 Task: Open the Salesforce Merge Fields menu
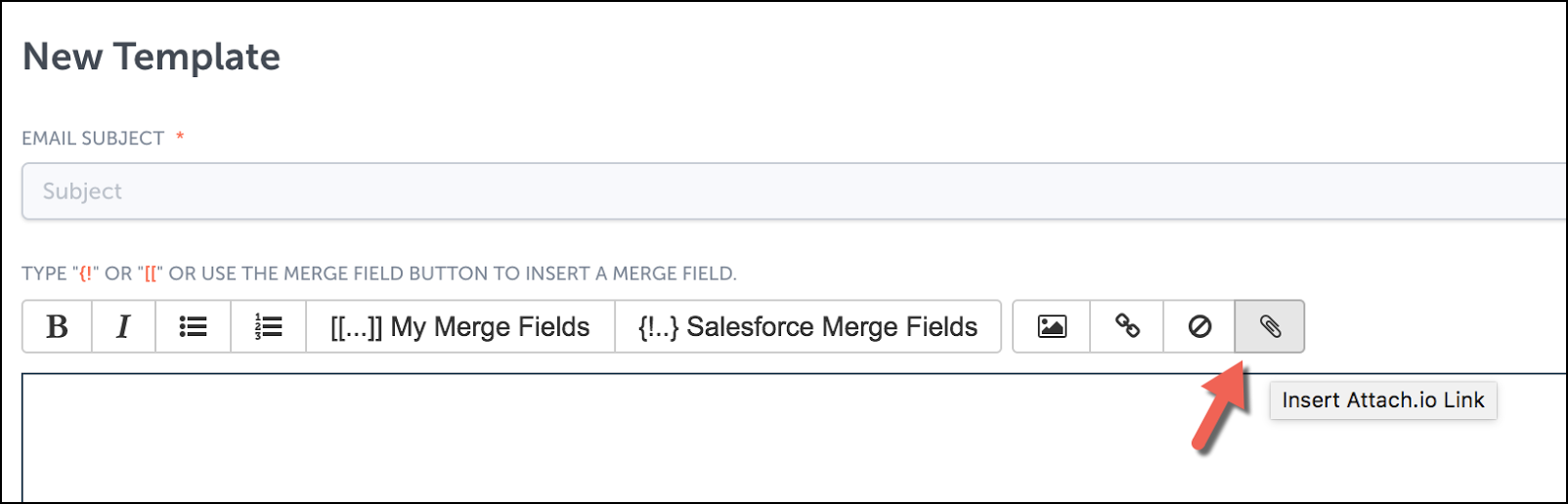point(807,326)
